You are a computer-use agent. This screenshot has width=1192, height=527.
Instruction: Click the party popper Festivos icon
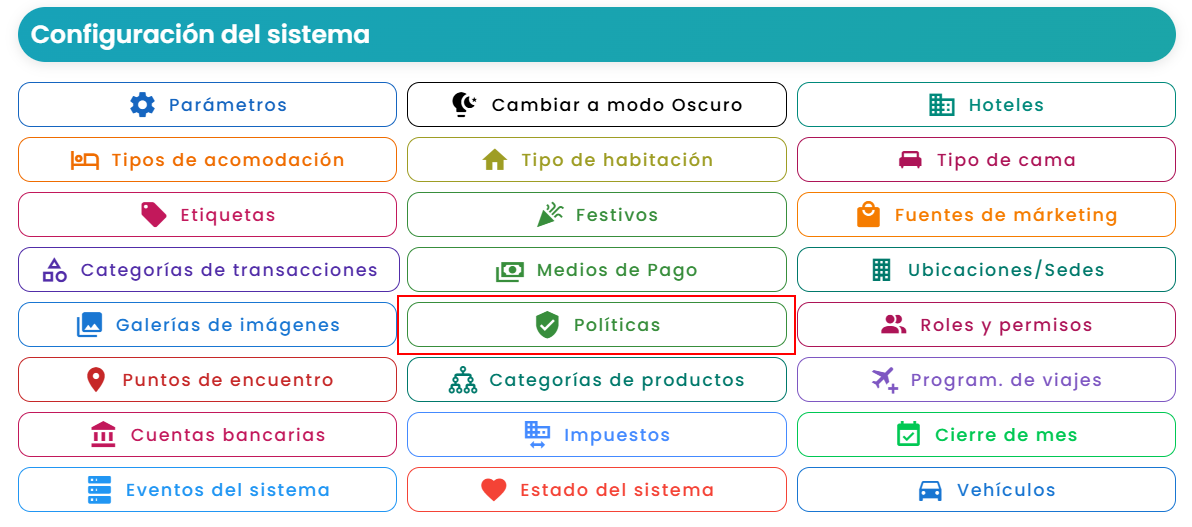click(550, 214)
